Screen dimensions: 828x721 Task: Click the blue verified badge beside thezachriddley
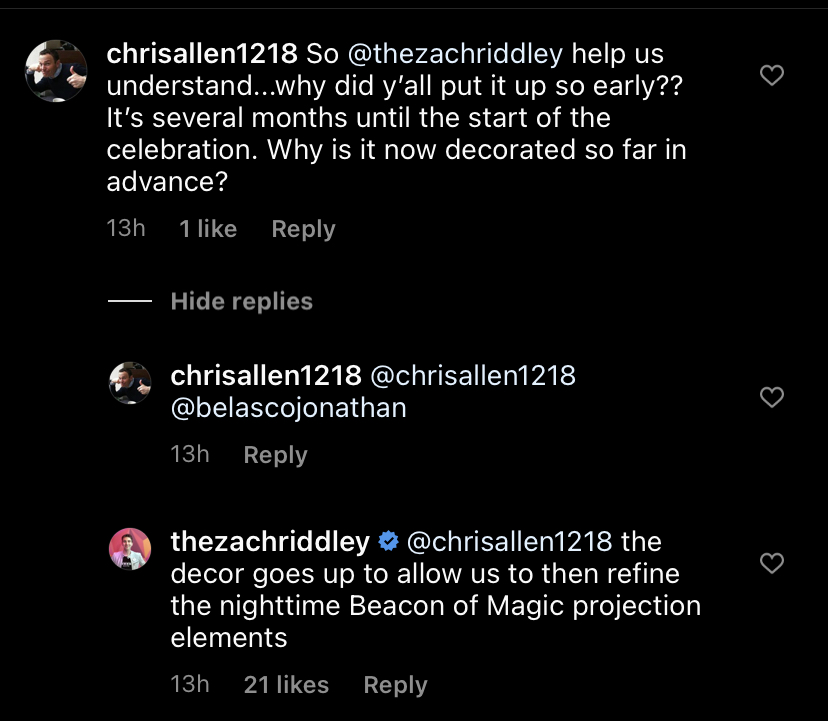(389, 541)
